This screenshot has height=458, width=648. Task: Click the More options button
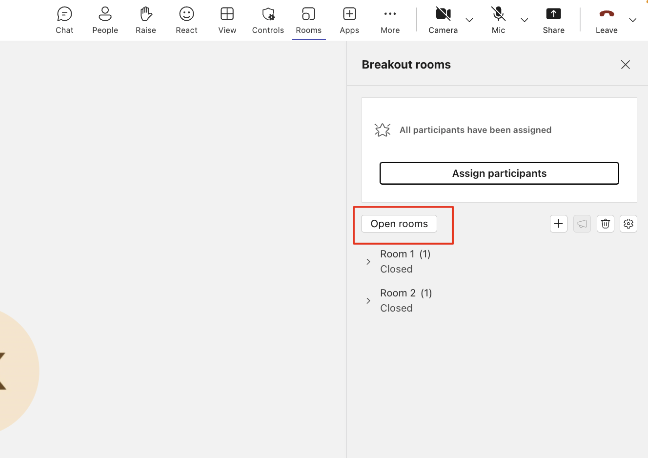tap(390, 19)
